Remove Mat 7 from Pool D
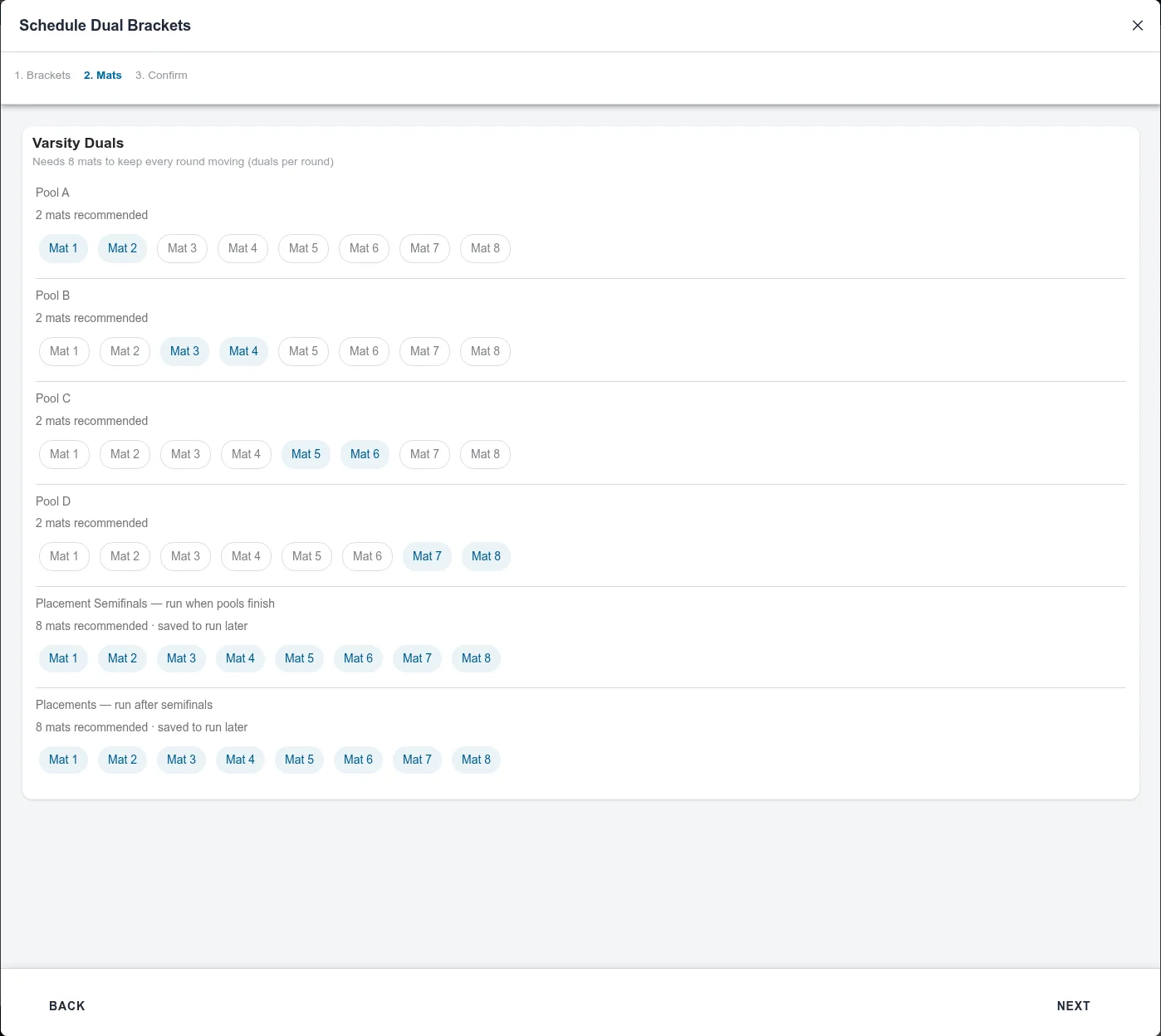 [427, 556]
